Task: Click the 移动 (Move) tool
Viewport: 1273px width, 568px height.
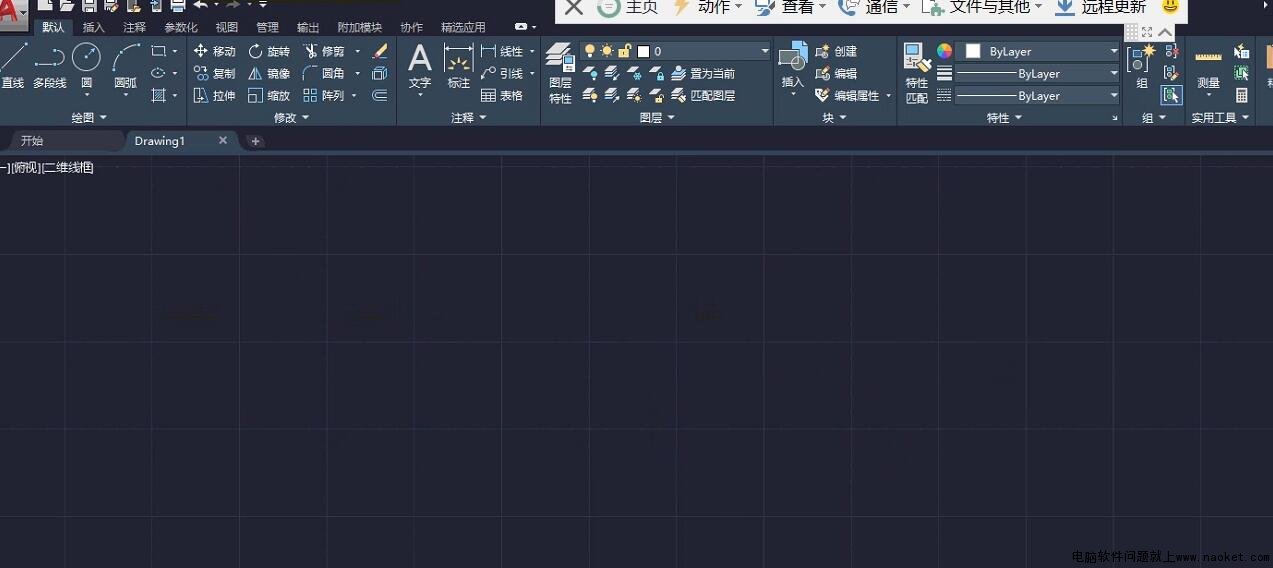Action: tap(214, 51)
